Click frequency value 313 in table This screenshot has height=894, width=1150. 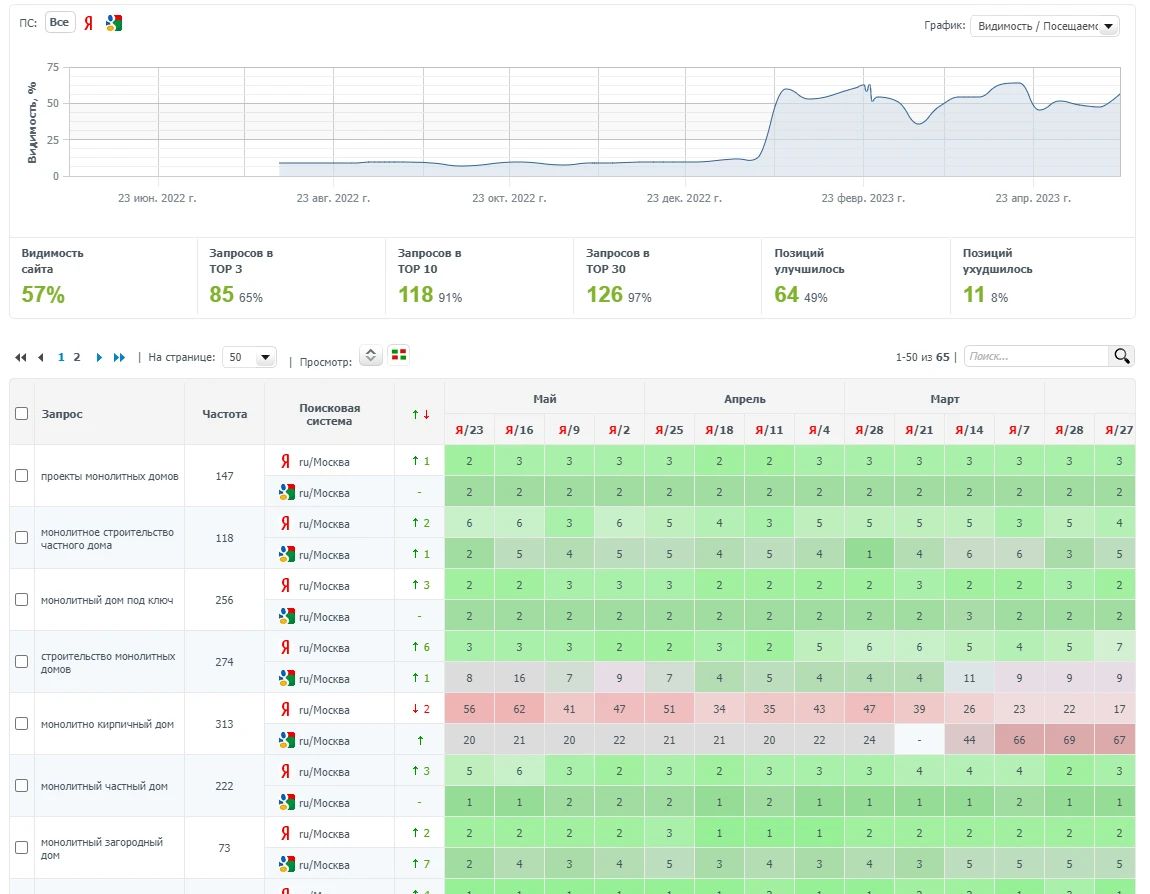(224, 724)
